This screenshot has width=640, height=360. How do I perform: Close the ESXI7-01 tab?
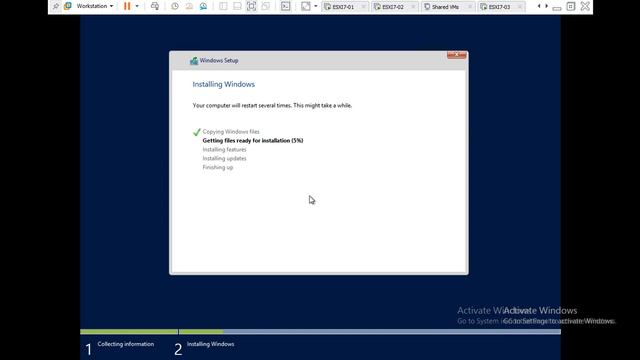point(363,7)
